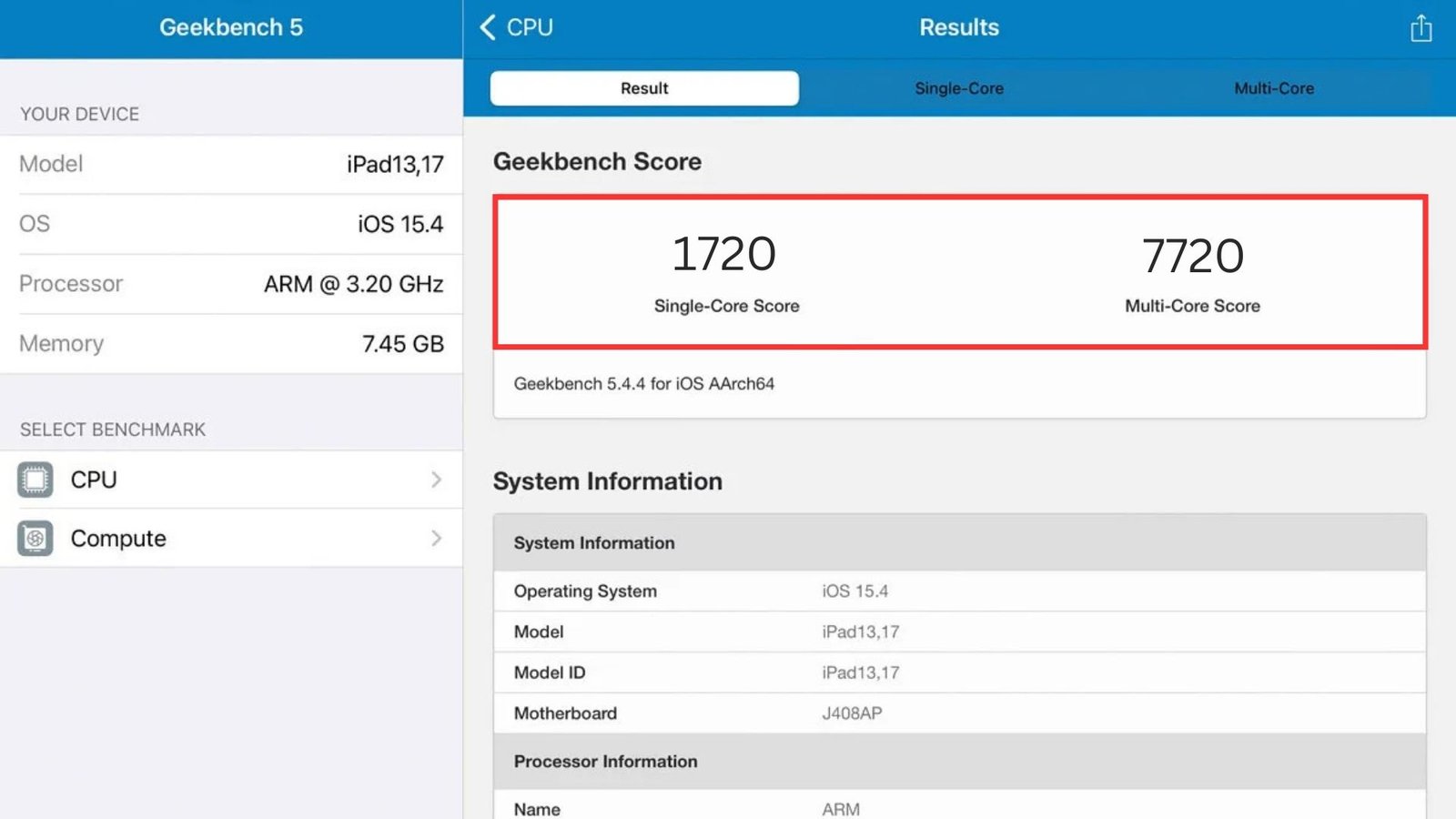The image size is (1456, 819).
Task: Tap the Geekbench 5 sidebar title
Action: coord(231,27)
